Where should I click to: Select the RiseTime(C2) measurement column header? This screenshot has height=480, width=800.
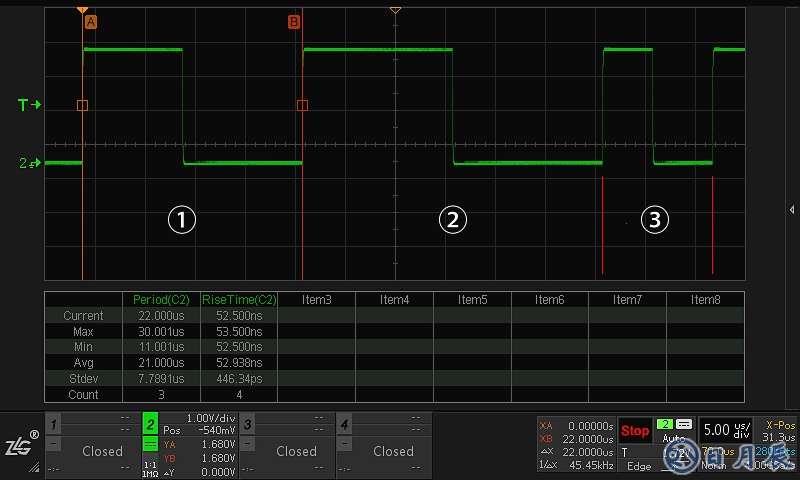[x=238, y=299]
